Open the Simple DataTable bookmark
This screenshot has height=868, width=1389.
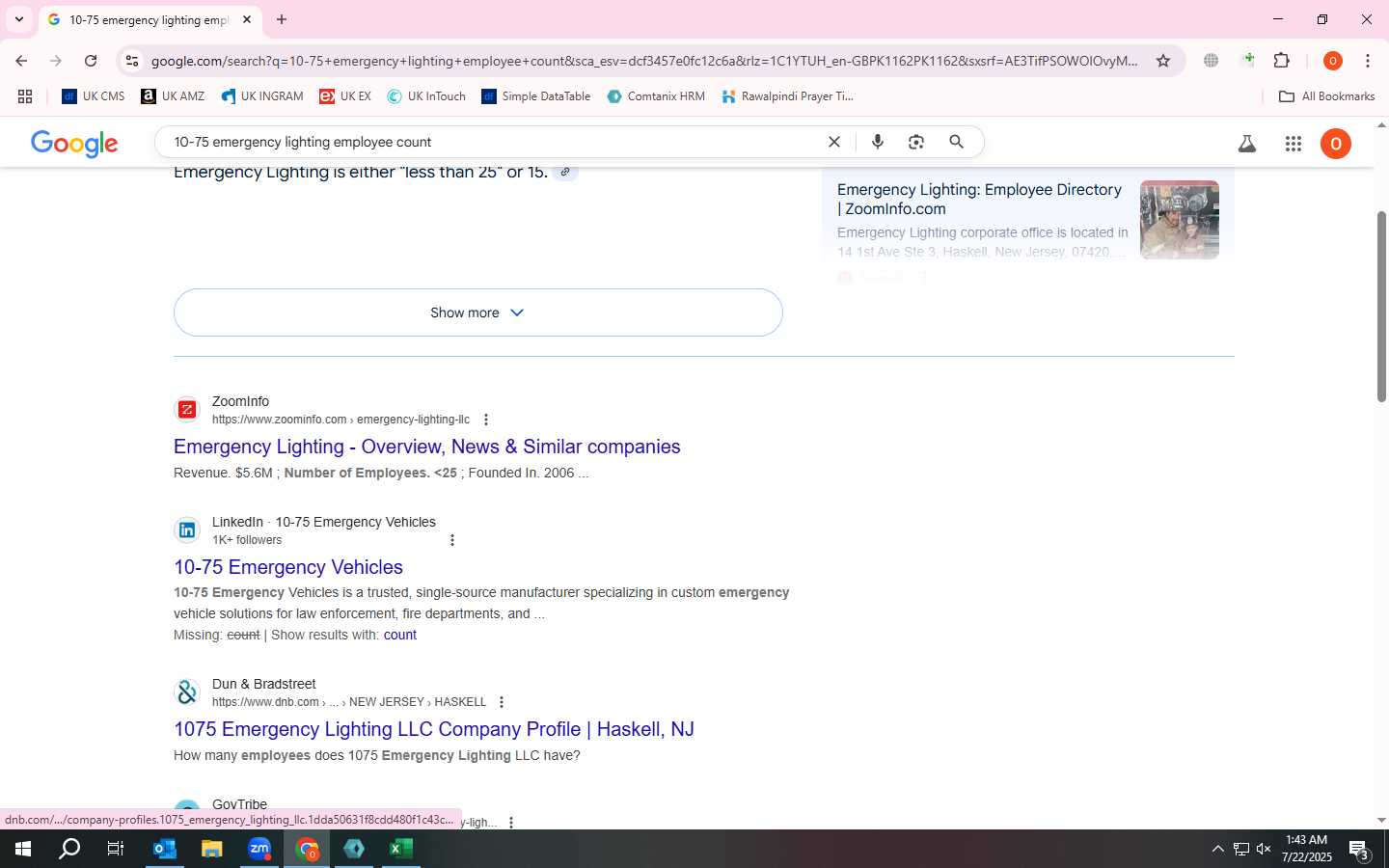click(x=536, y=96)
